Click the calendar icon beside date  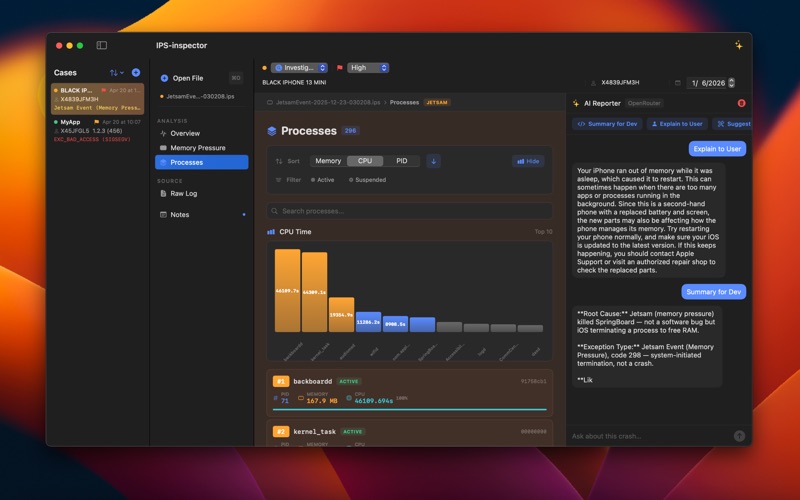tap(678, 83)
